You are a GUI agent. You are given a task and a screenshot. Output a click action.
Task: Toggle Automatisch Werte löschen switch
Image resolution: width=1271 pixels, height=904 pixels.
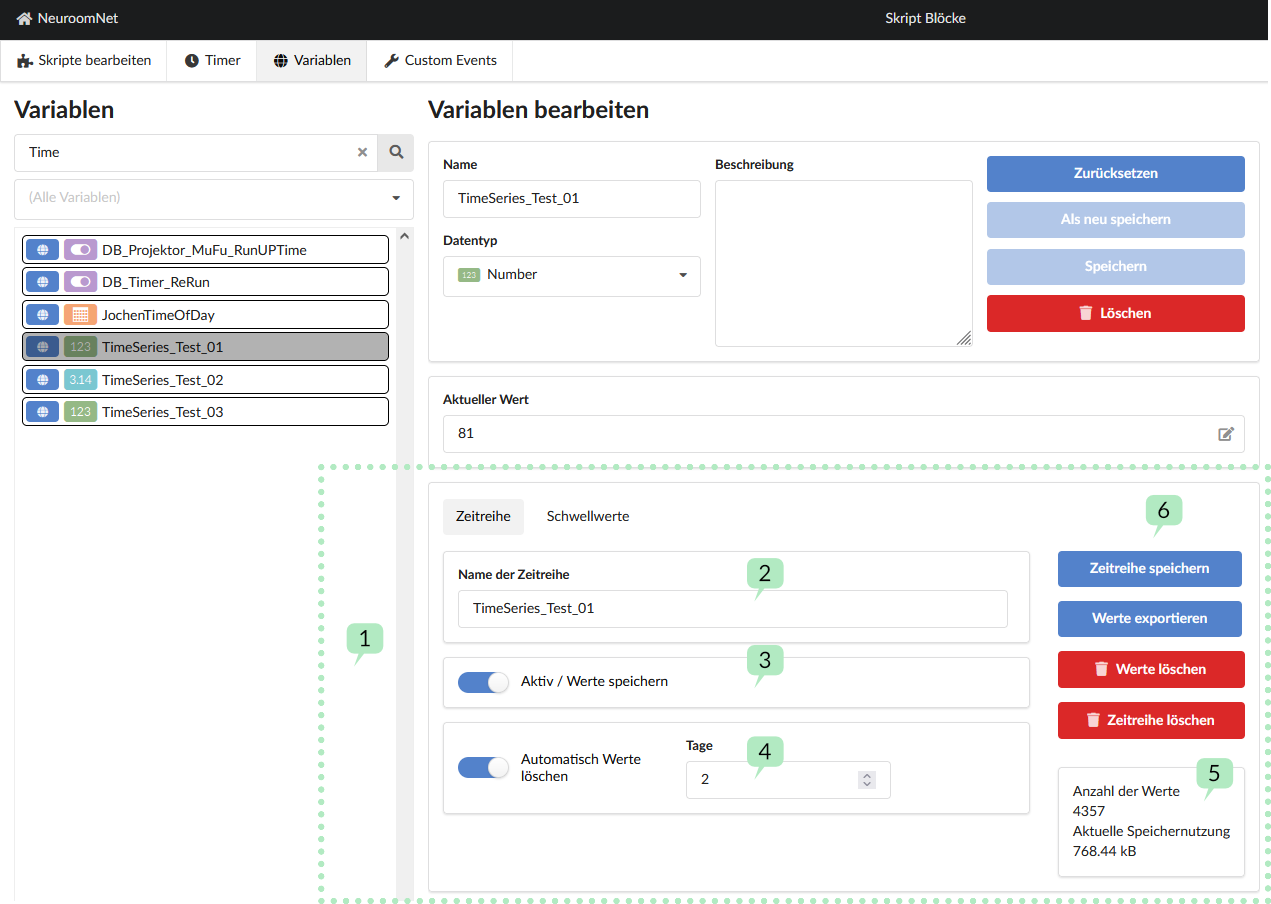484,767
